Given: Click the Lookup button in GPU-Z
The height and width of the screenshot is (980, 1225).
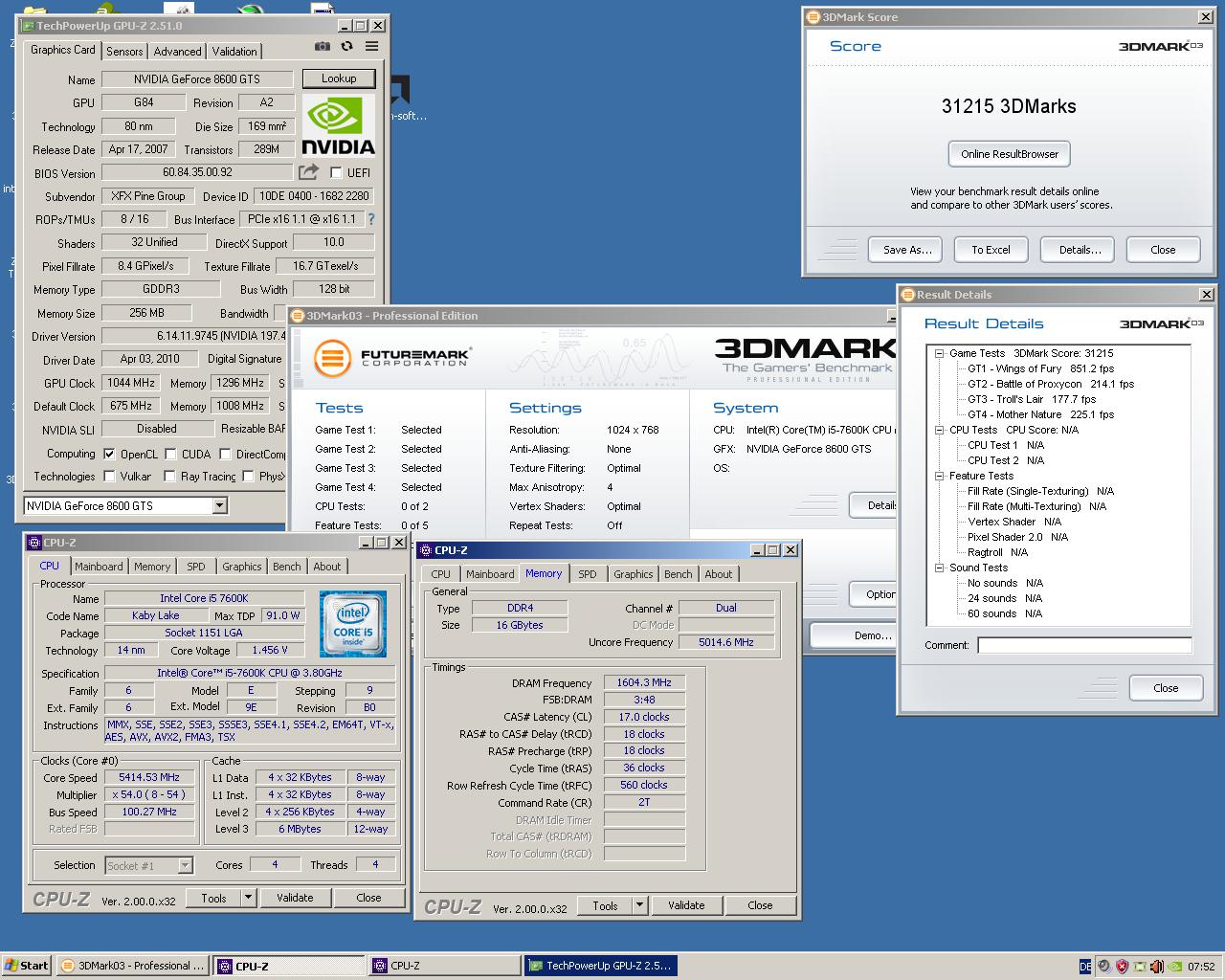Looking at the screenshot, I should pos(339,79).
